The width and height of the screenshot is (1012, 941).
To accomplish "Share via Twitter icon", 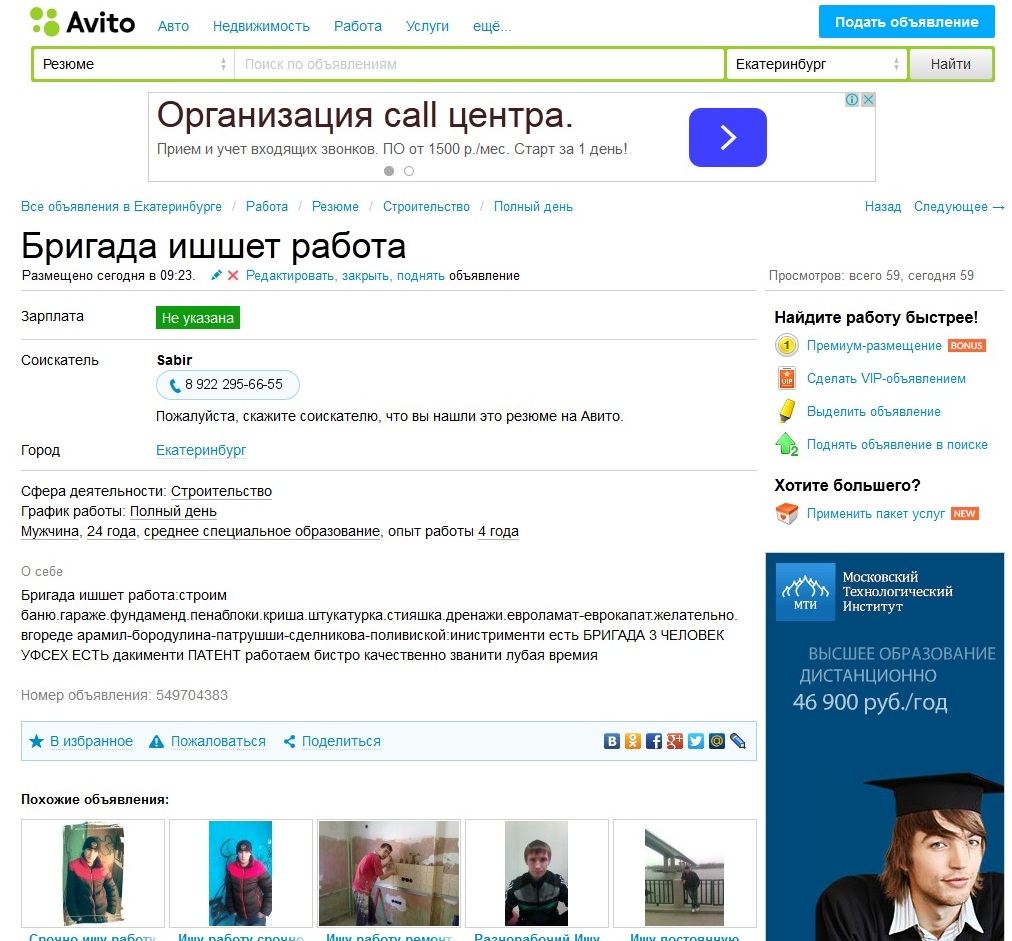I will [696, 741].
